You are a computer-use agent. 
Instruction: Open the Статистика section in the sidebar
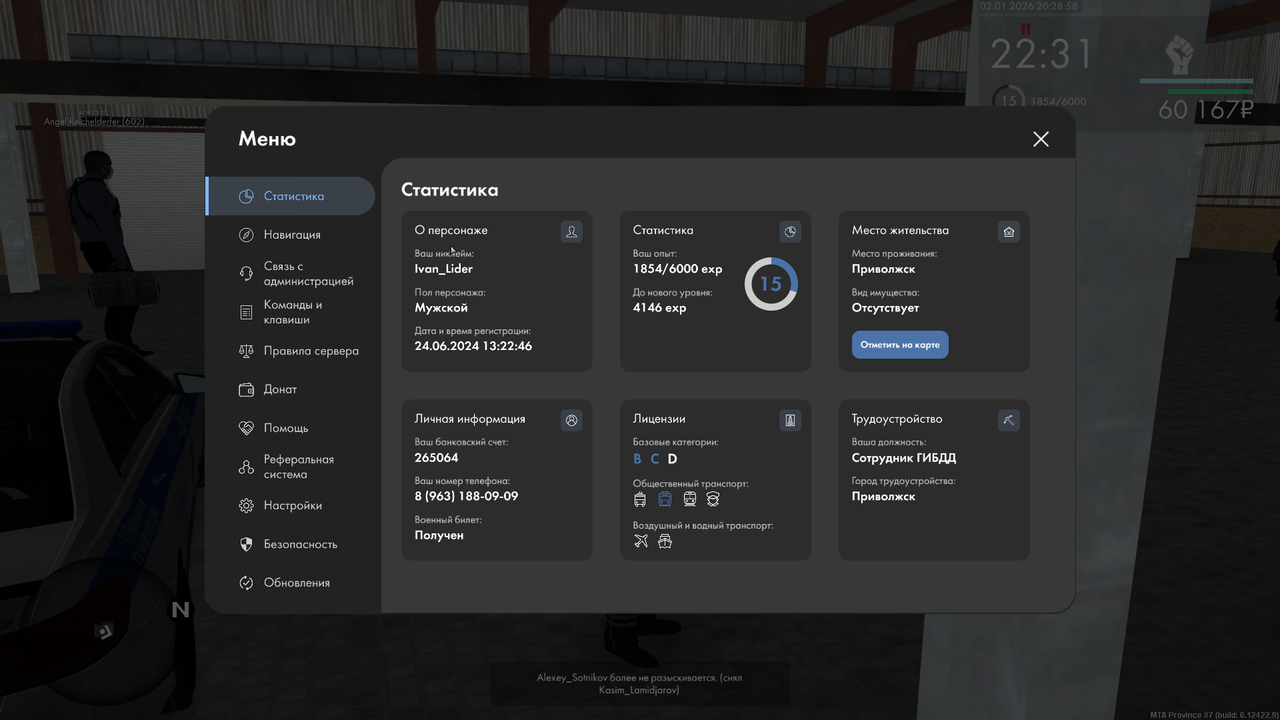click(290, 196)
